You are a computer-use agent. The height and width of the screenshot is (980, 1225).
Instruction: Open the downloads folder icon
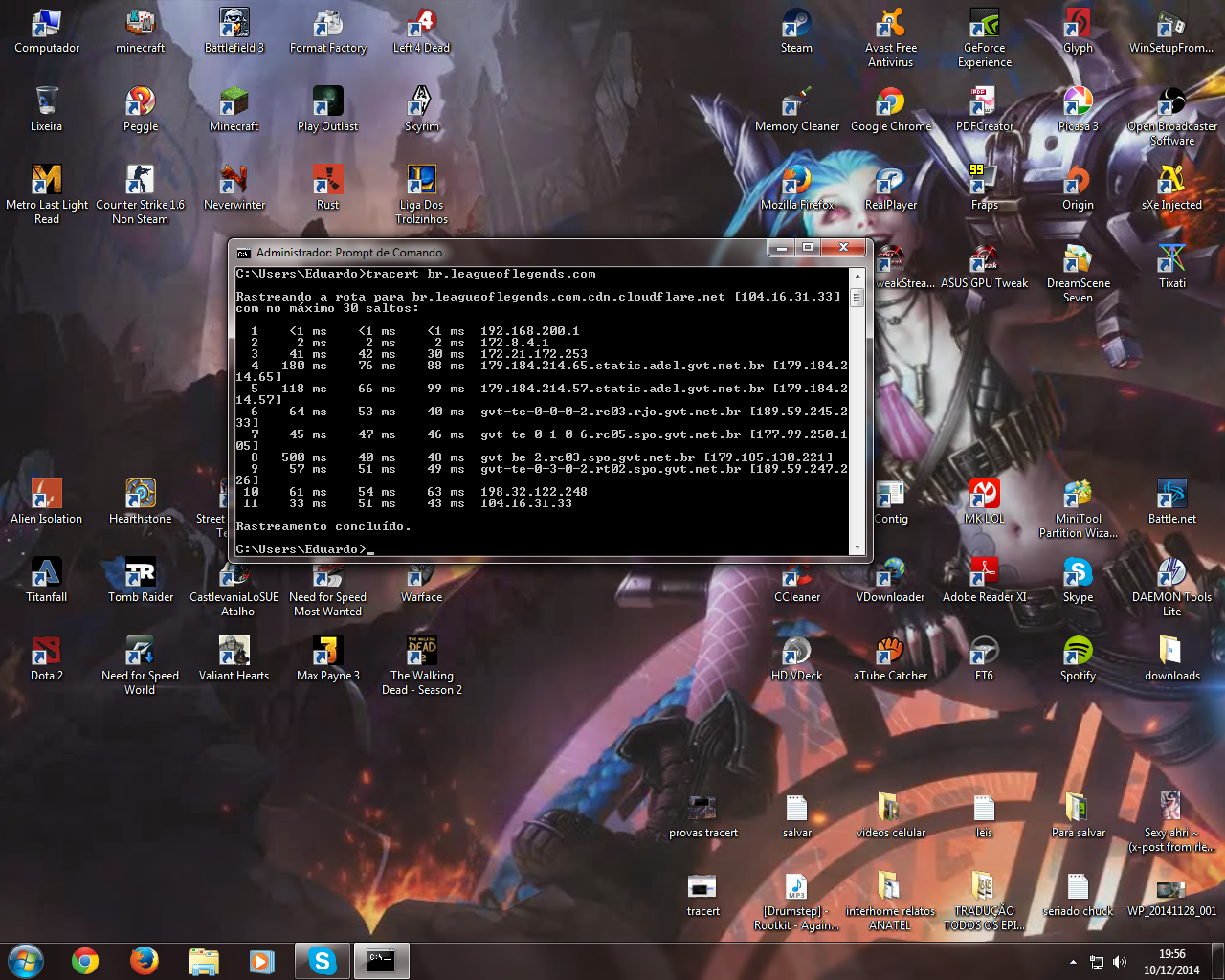(1172, 659)
